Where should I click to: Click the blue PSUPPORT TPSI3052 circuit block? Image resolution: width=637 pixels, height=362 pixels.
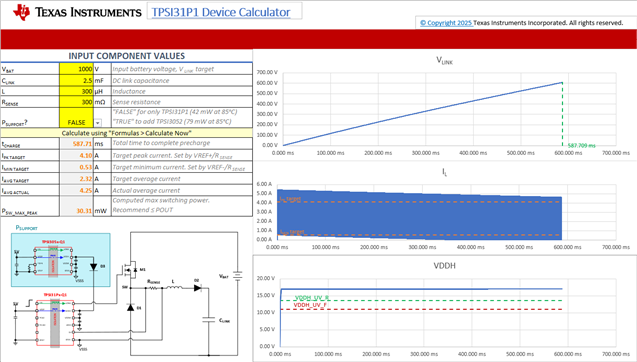(x=61, y=260)
